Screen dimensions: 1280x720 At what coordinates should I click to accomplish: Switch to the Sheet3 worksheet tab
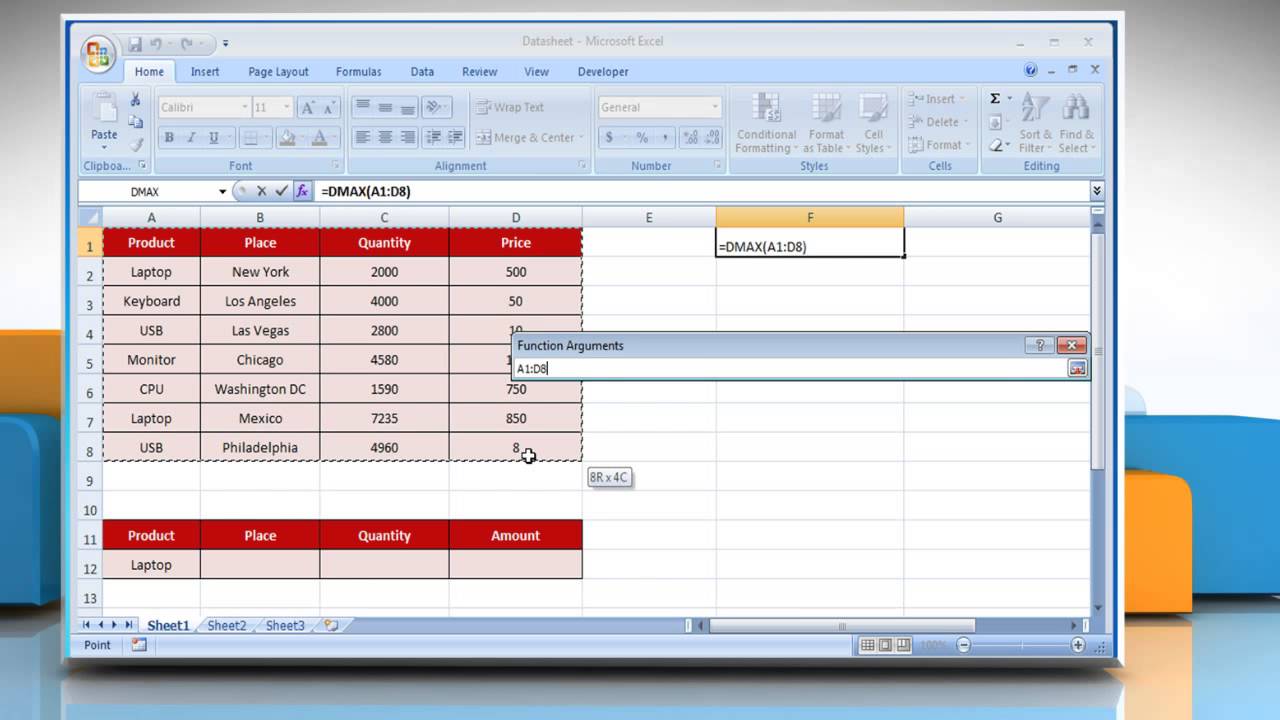point(285,626)
